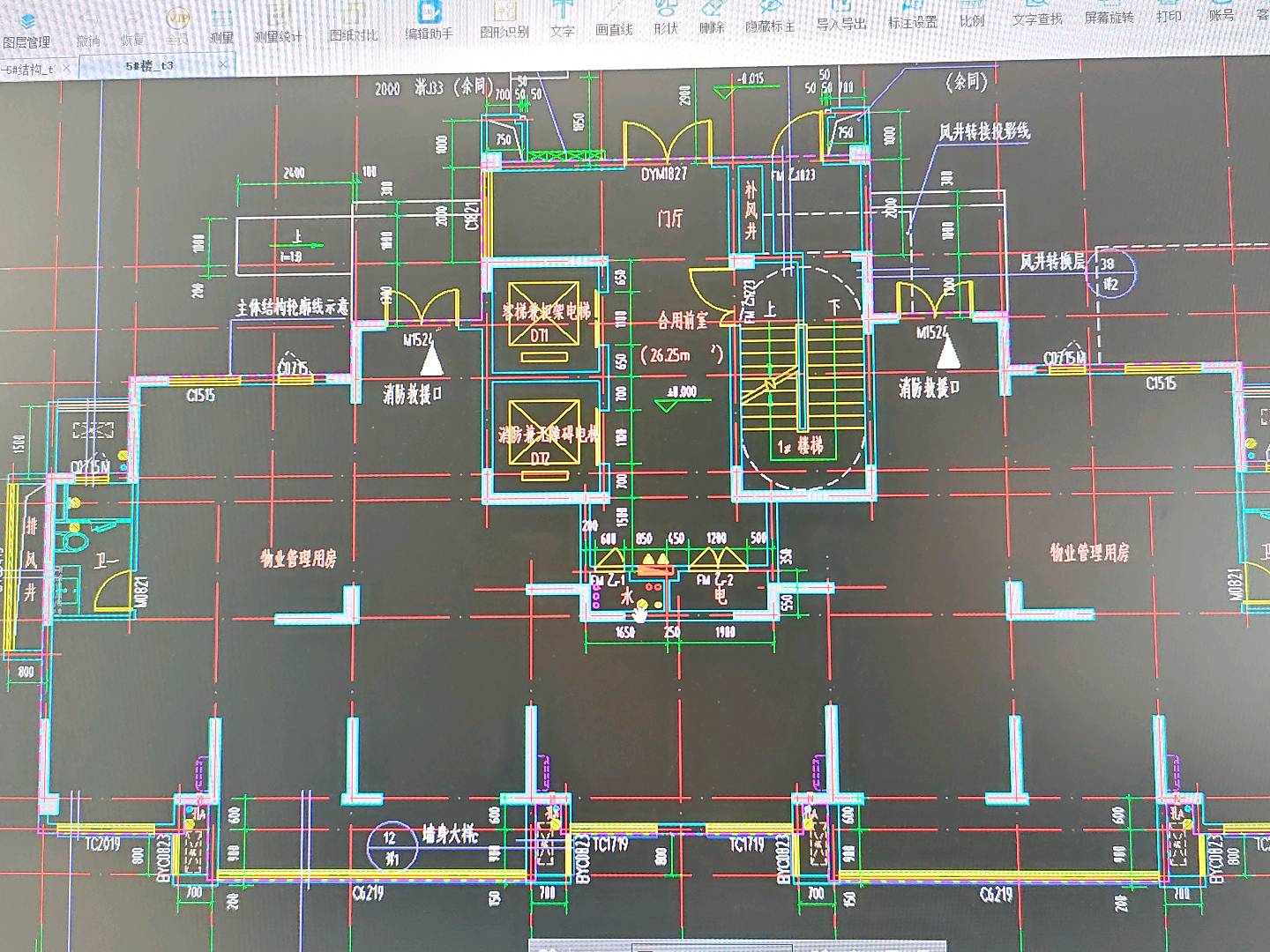Screen dimensions: 1270x952
Task: Open 文字查找 text search
Action: click(x=1037, y=14)
